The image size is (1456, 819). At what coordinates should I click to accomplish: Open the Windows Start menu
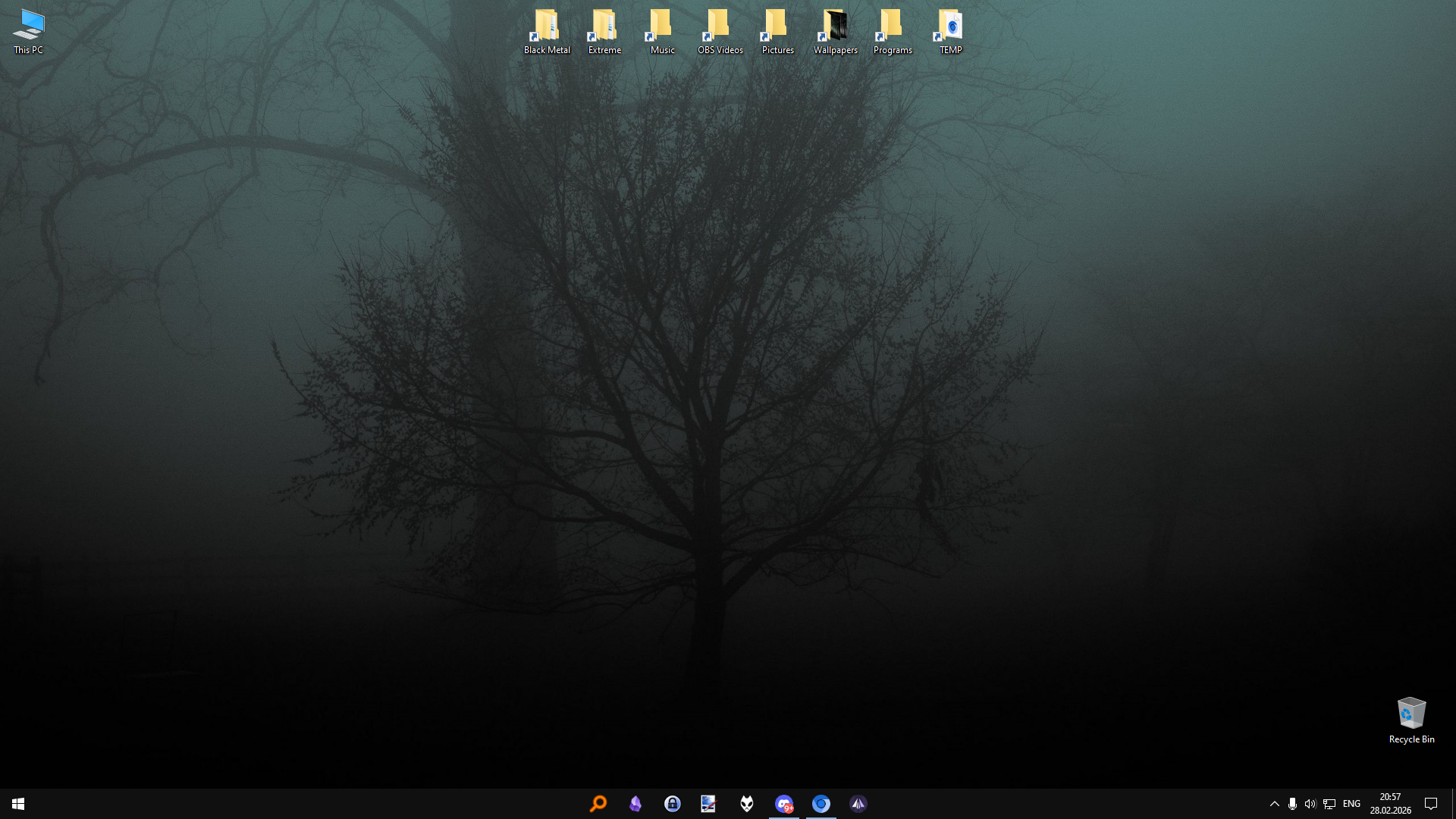(18, 804)
